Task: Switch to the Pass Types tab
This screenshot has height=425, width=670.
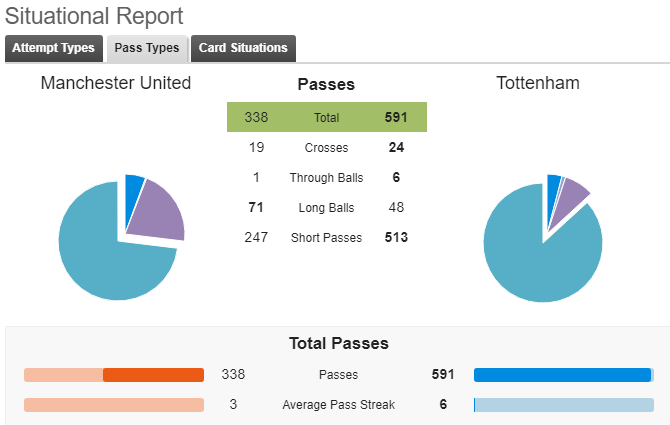Action: click(x=147, y=48)
